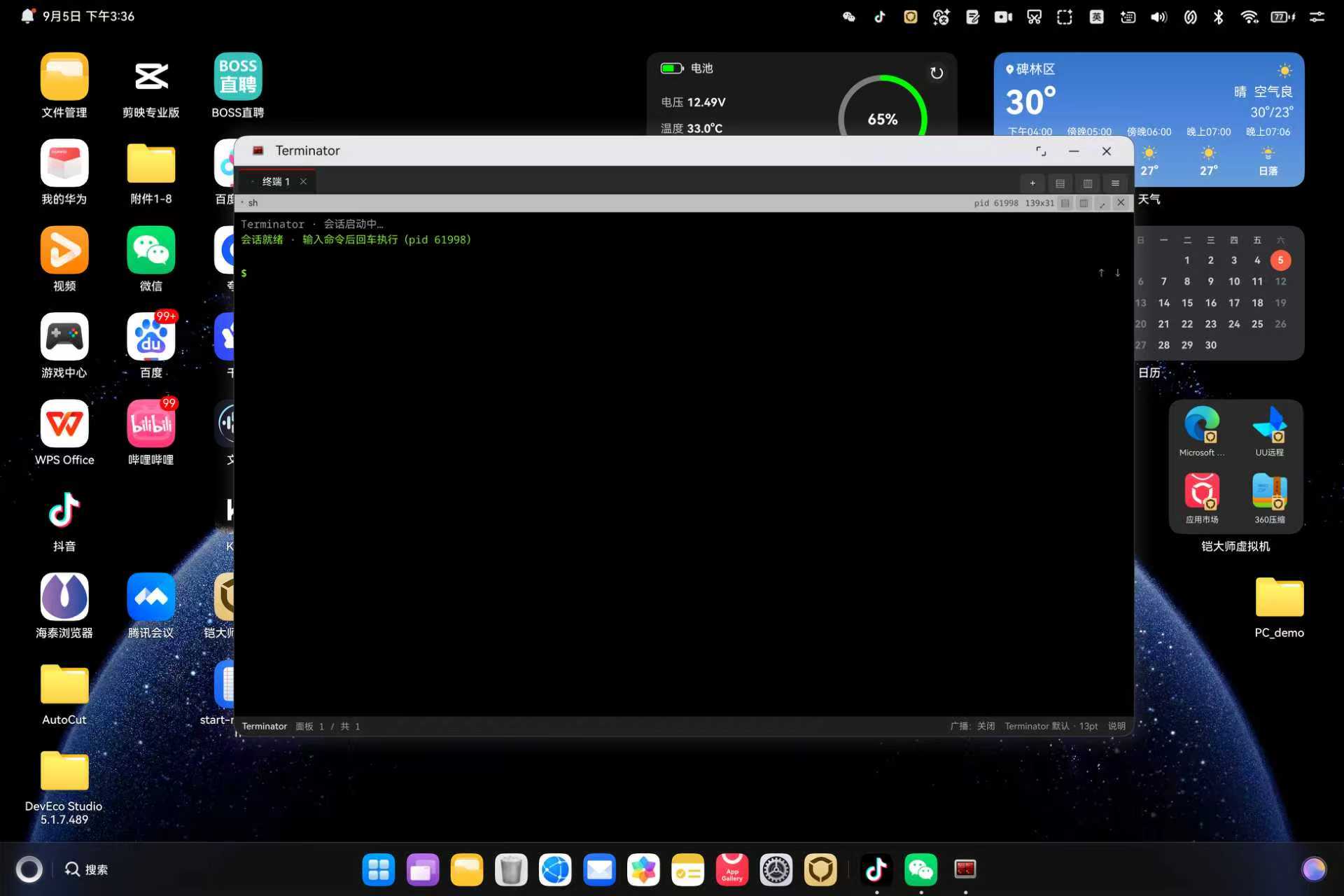Open the 附件1-8 folder
Viewport: 1344px width, 896px height.
(151, 173)
